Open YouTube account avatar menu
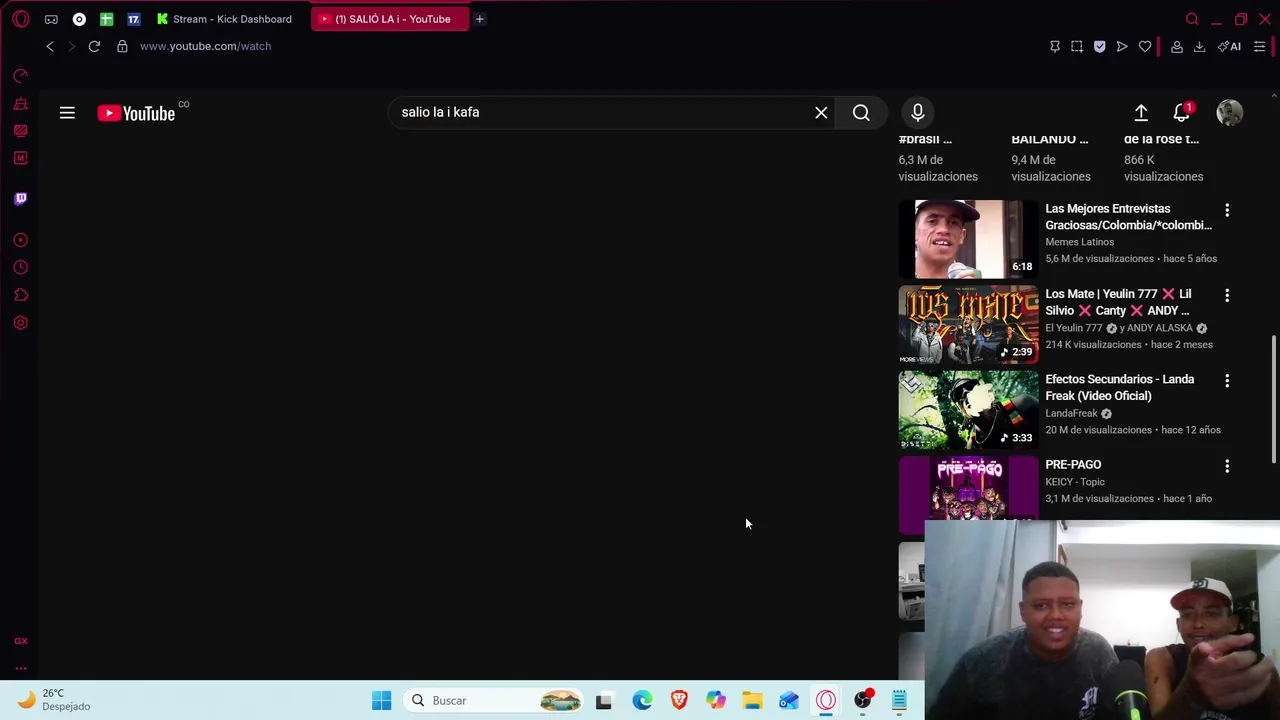 [1229, 113]
